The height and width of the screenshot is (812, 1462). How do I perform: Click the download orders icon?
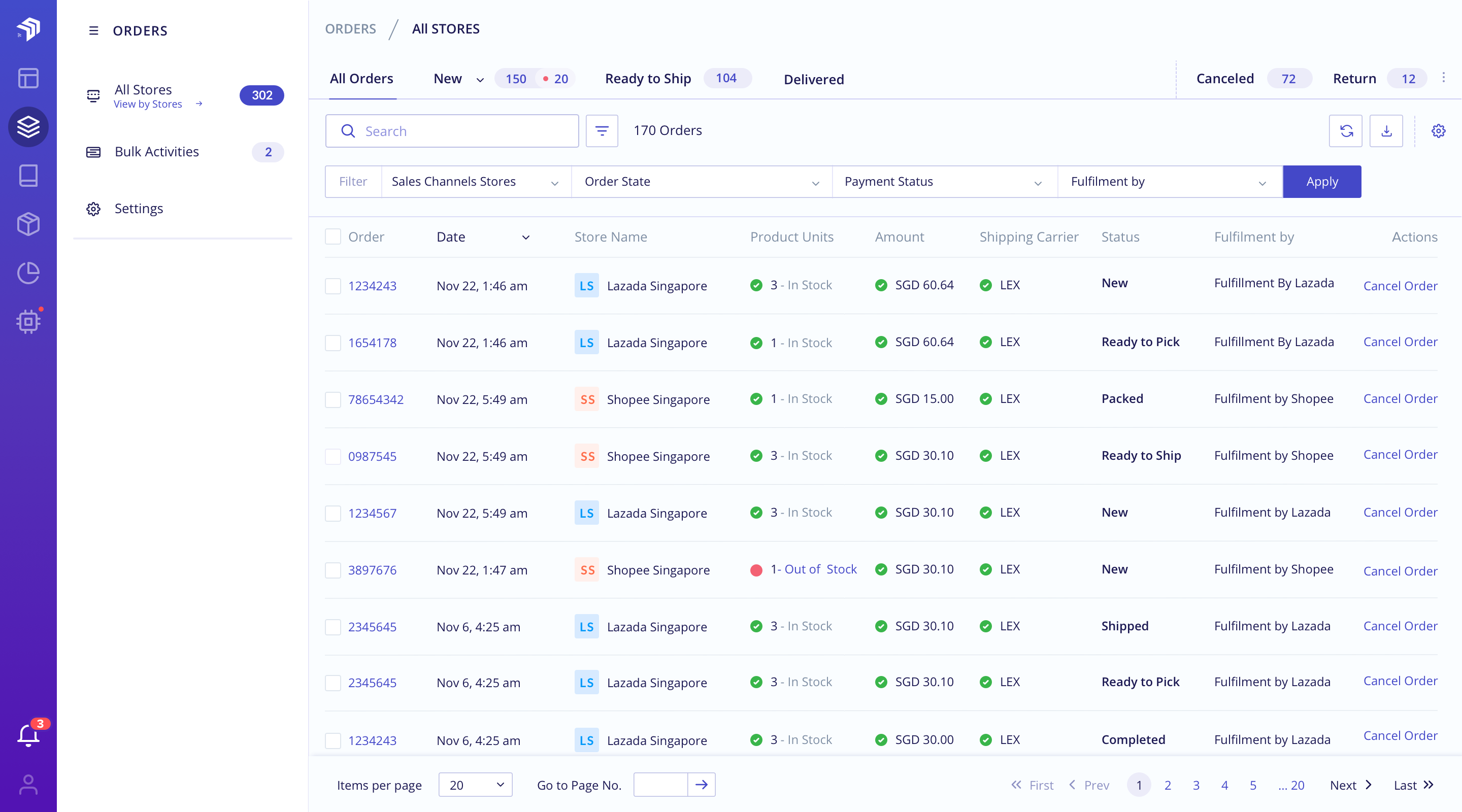[1386, 131]
